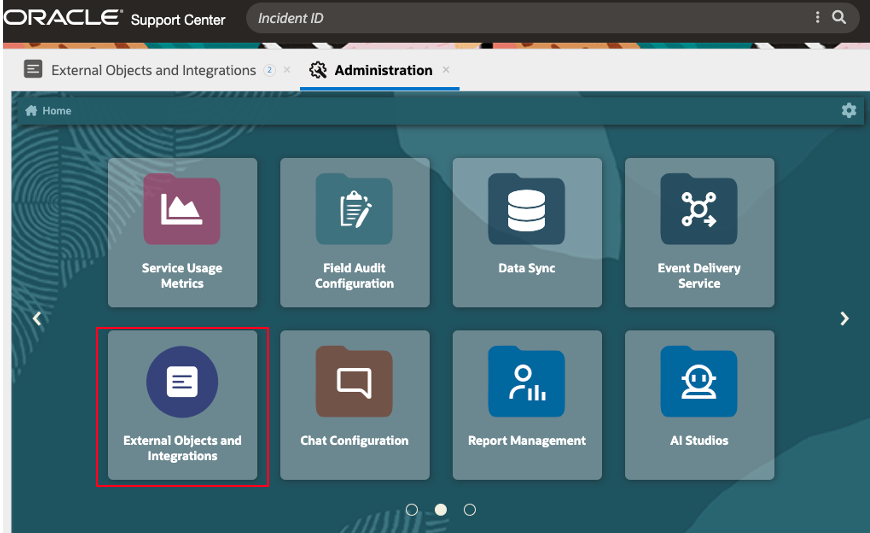Open the Data Sync database icon
Viewport: 870px width, 533px height.
click(x=527, y=209)
